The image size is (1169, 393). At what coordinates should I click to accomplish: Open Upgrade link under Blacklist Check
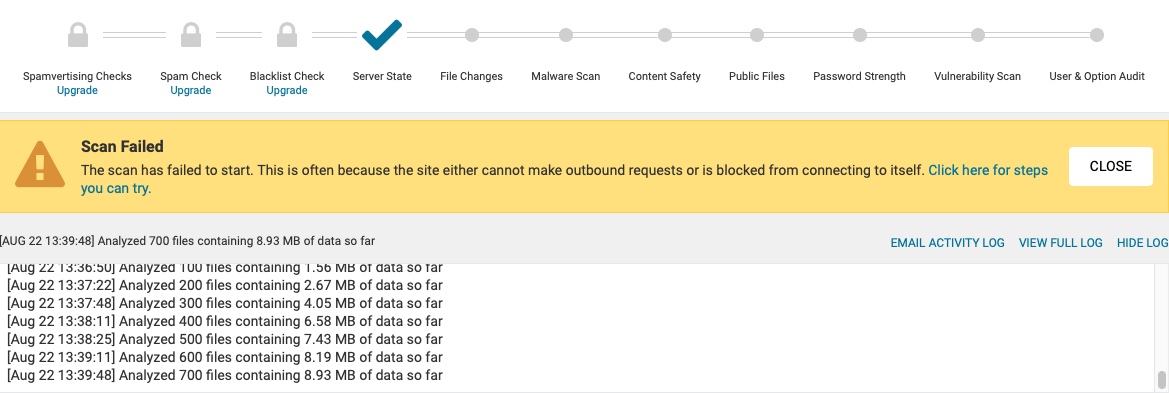(x=287, y=90)
